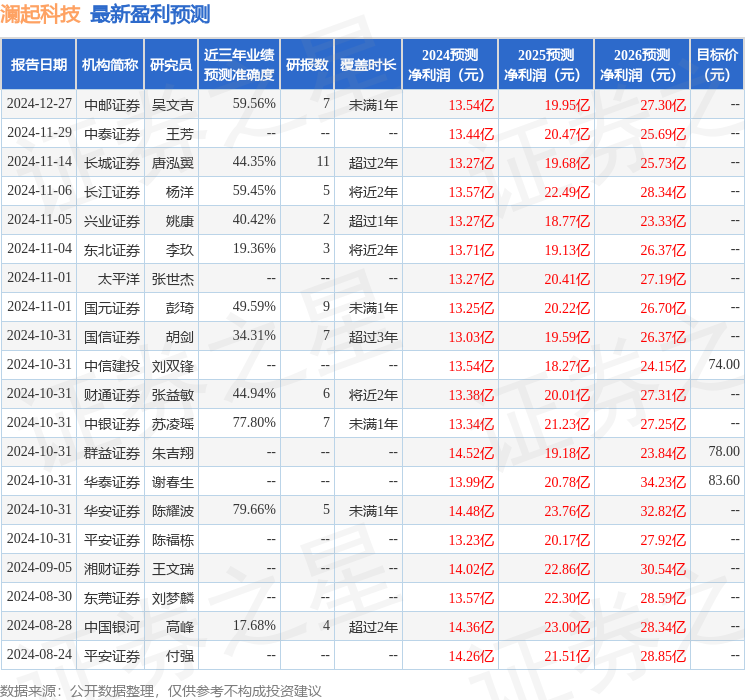Click the 兴业证券 institution cell

[112, 221]
